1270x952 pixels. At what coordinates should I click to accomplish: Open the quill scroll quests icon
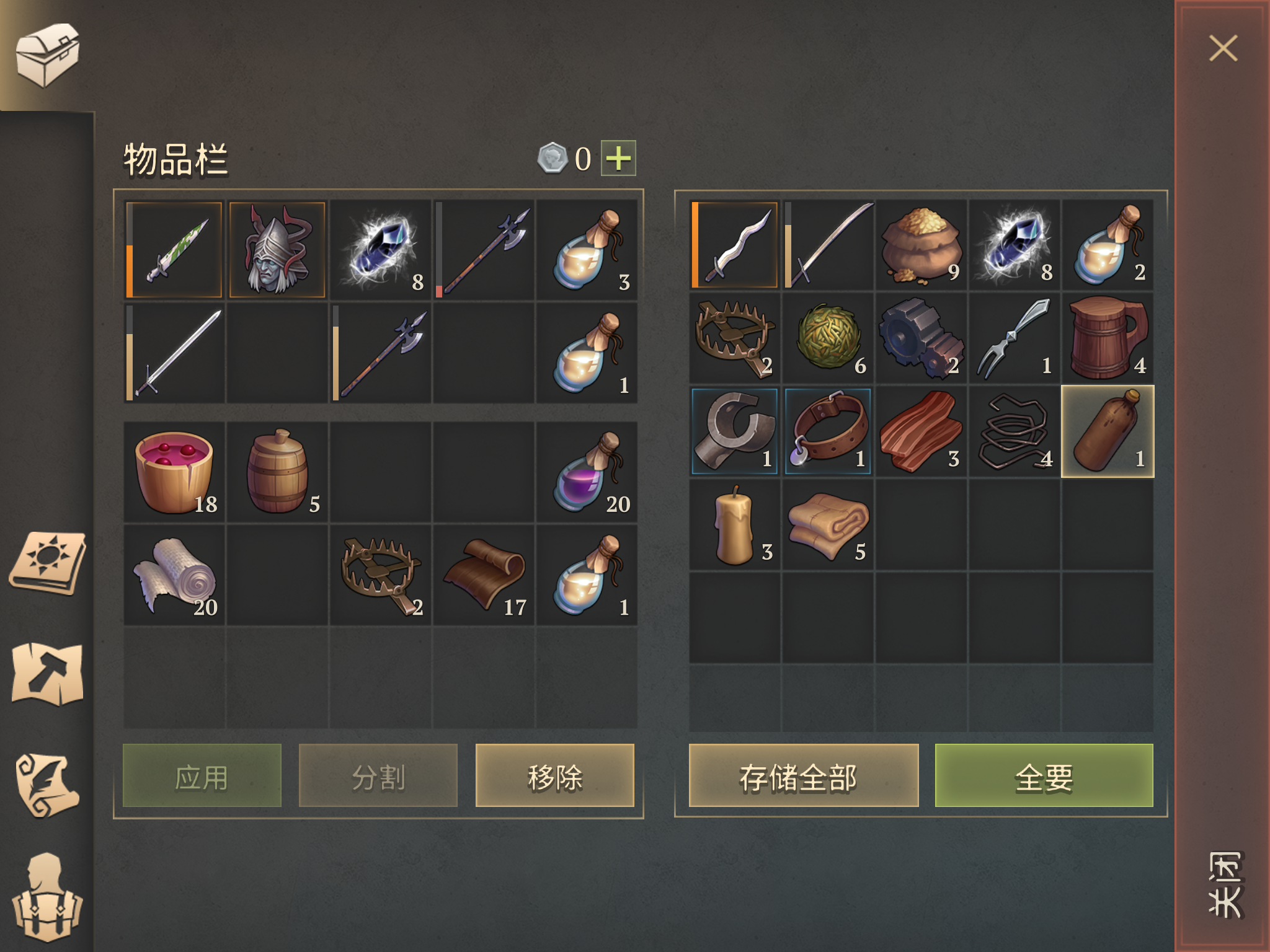point(47,785)
